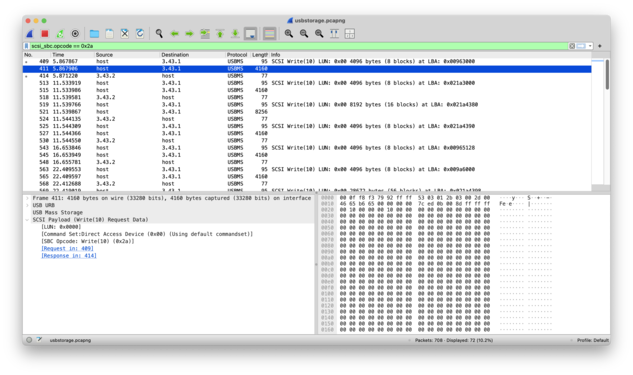The width and height of the screenshot is (633, 375).
Task: Reset text size to normal
Action: coord(319,34)
